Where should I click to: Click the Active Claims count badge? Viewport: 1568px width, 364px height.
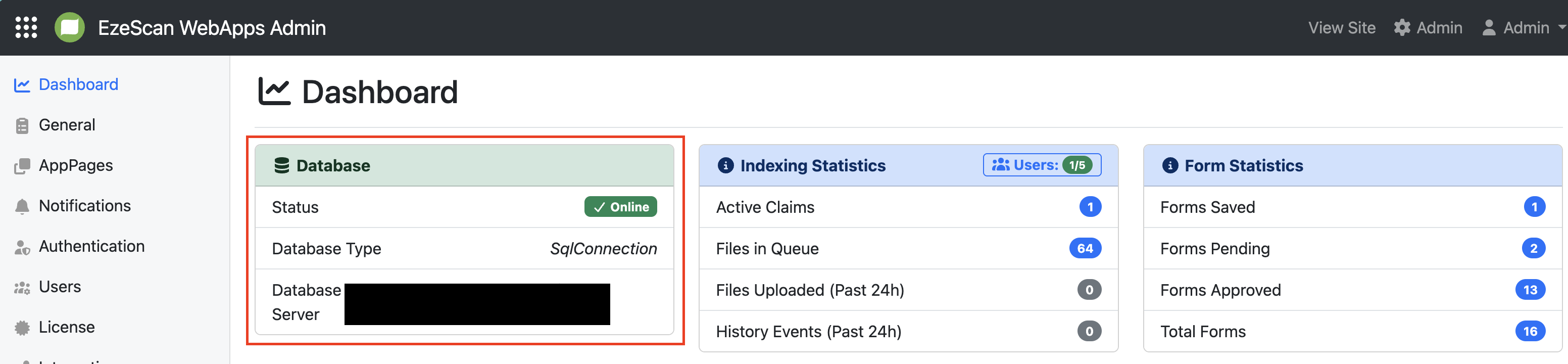[1090, 207]
